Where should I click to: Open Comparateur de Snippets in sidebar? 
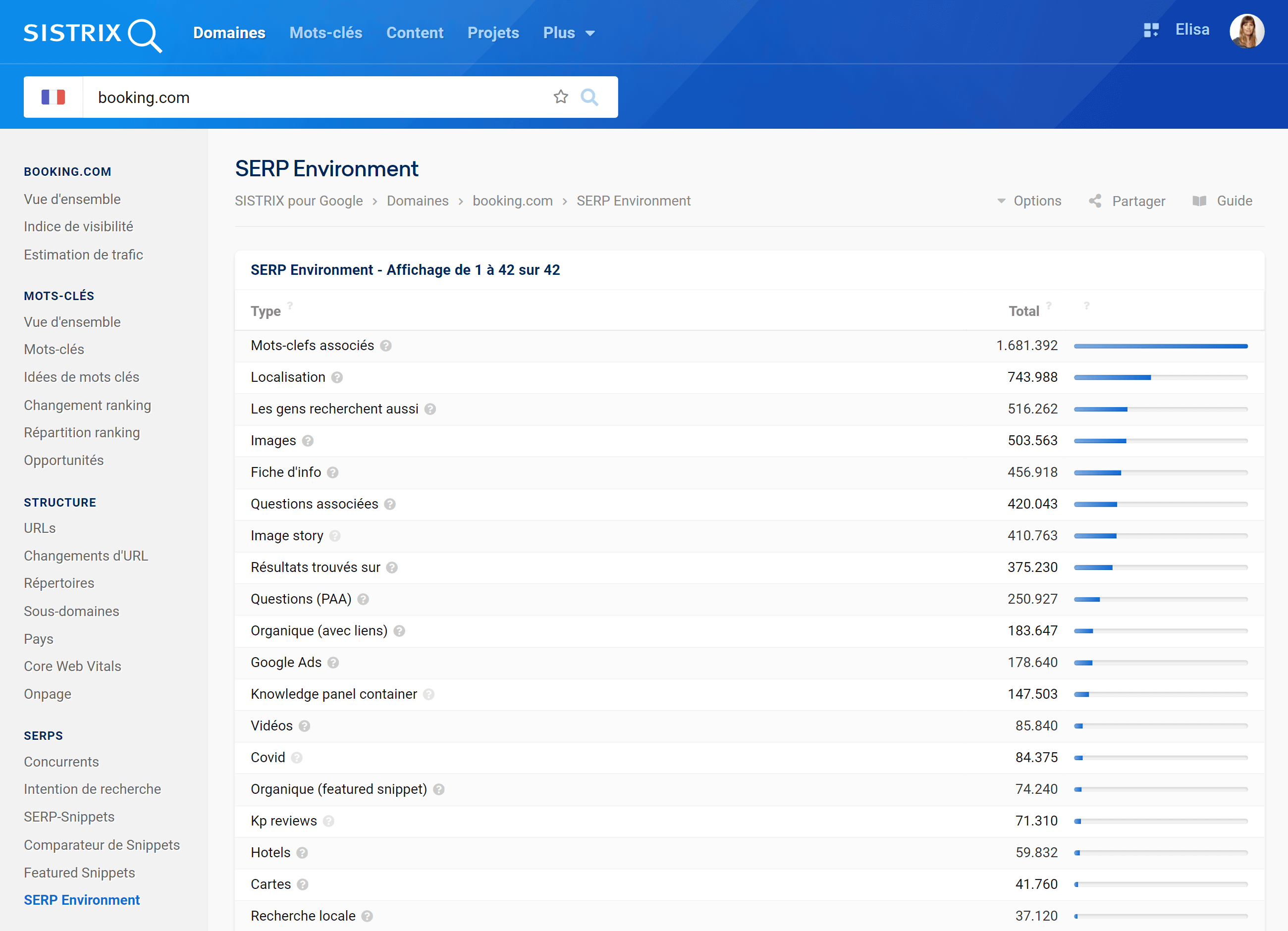(x=102, y=845)
